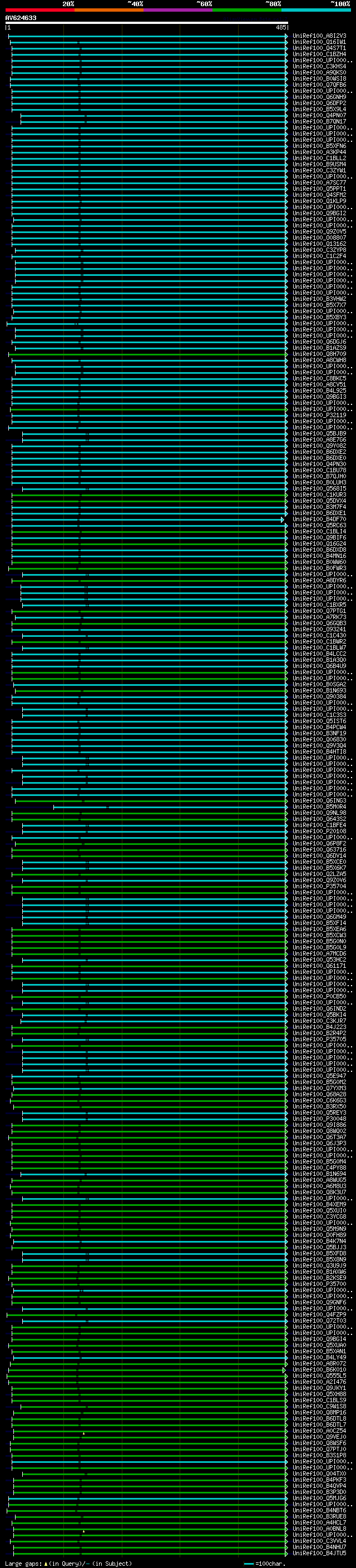Viewport: 356px width, 1568px height.
Task: Select the UniRef100_Q6P8F2 label
Action: (x=319, y=843)
